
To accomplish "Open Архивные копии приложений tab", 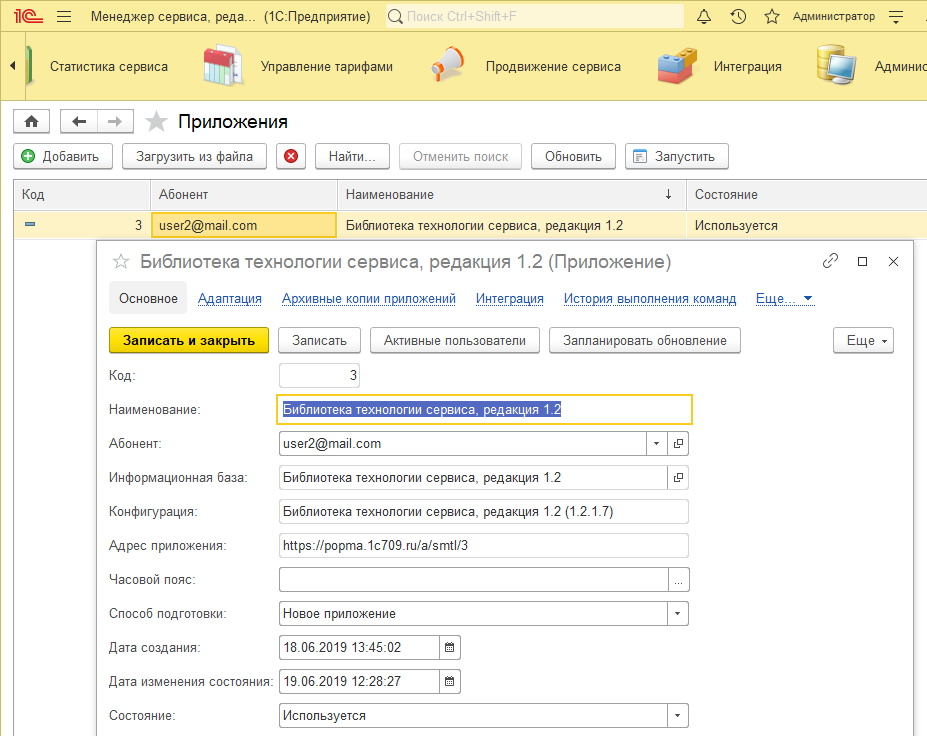I will coord(369,298).
